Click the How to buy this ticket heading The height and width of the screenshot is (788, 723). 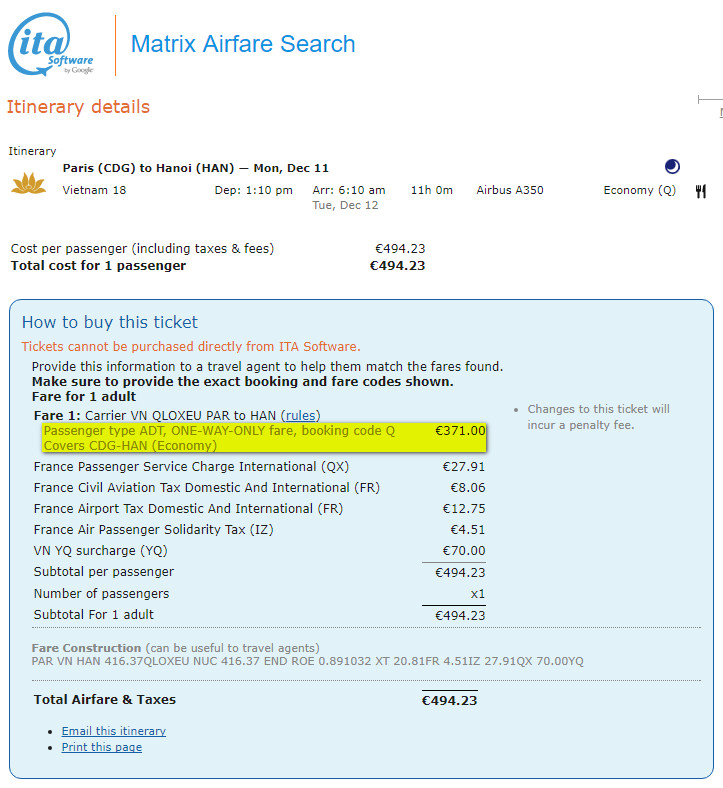pos(110,322)
